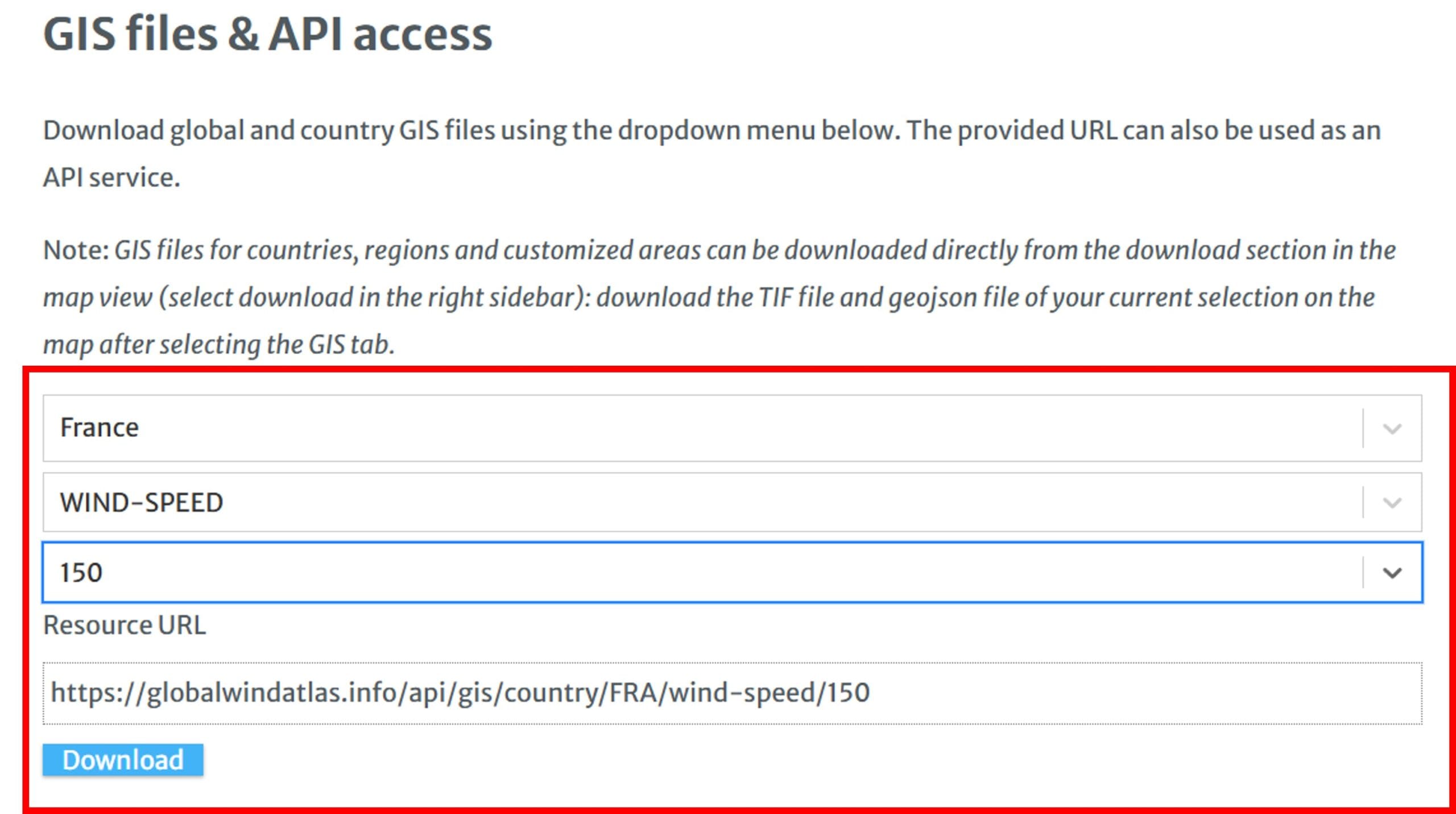
Task: Click the wind-speed segment in the URL
Action: tap(742, 693)
